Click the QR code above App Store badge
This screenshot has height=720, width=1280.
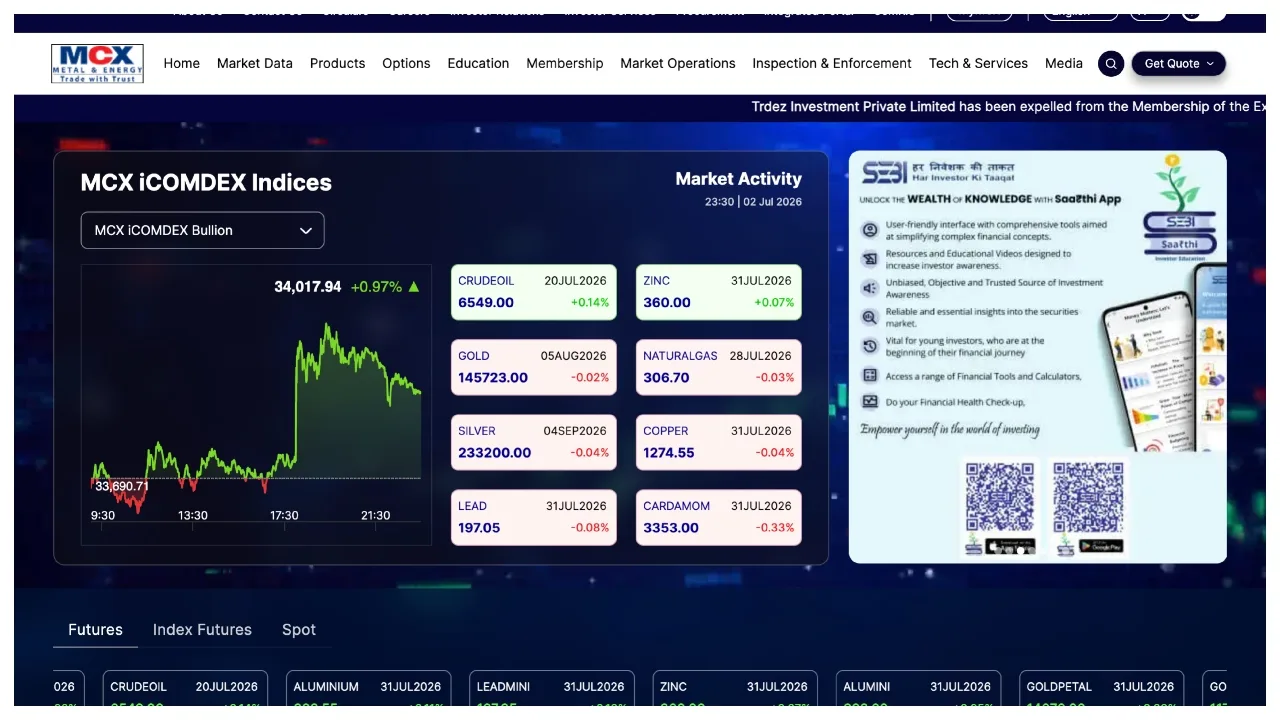(1000, 497)
